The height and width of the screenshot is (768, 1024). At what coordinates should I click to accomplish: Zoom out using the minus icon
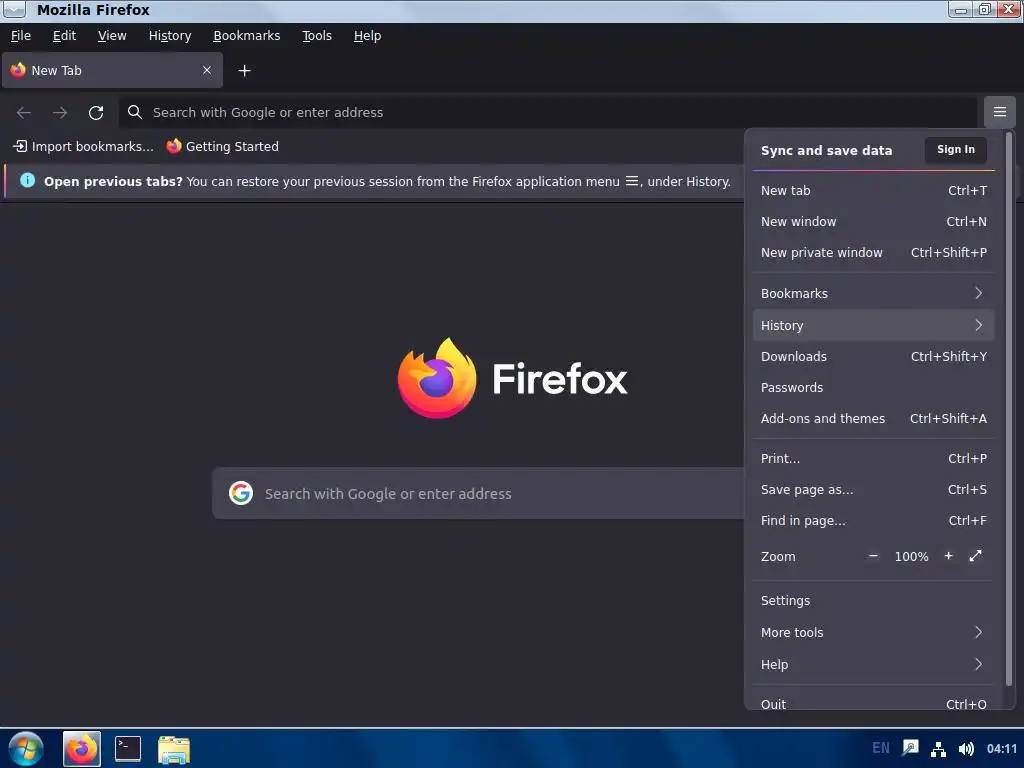point(873,556)
